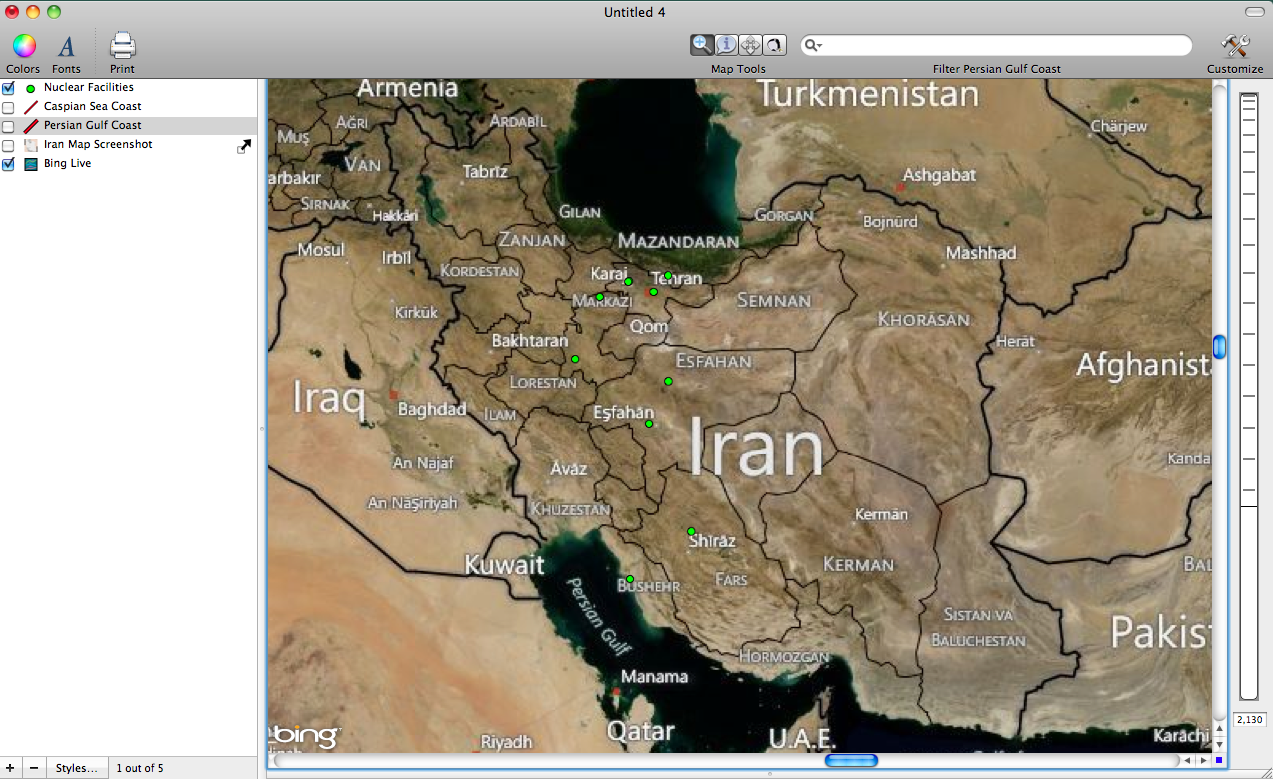Show the Persian Gulf Coast layer

[x=9, y=126]
